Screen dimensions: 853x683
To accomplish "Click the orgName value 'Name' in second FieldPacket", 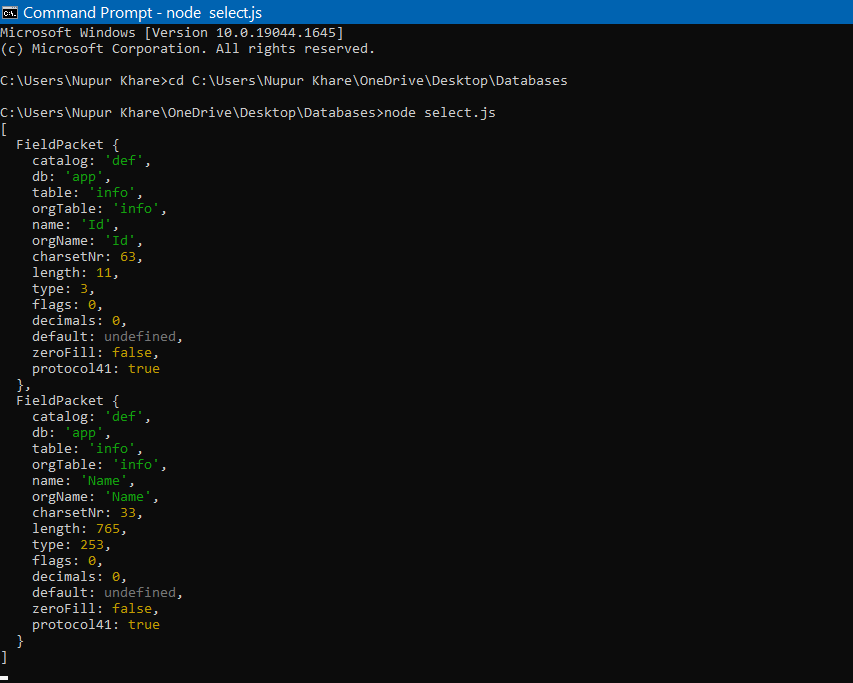I will (x=128, y=496).
